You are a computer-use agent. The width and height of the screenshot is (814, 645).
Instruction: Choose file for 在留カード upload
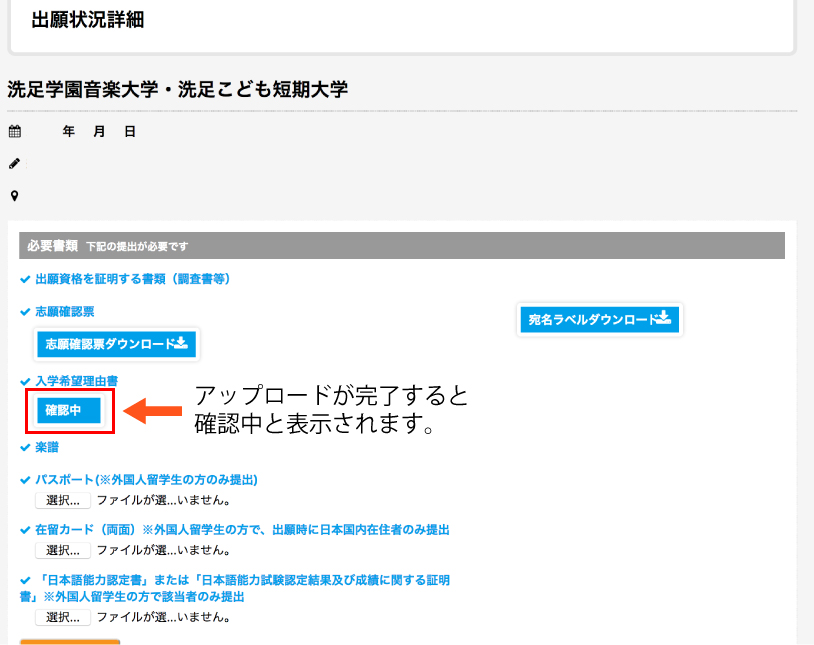point(63,550)
